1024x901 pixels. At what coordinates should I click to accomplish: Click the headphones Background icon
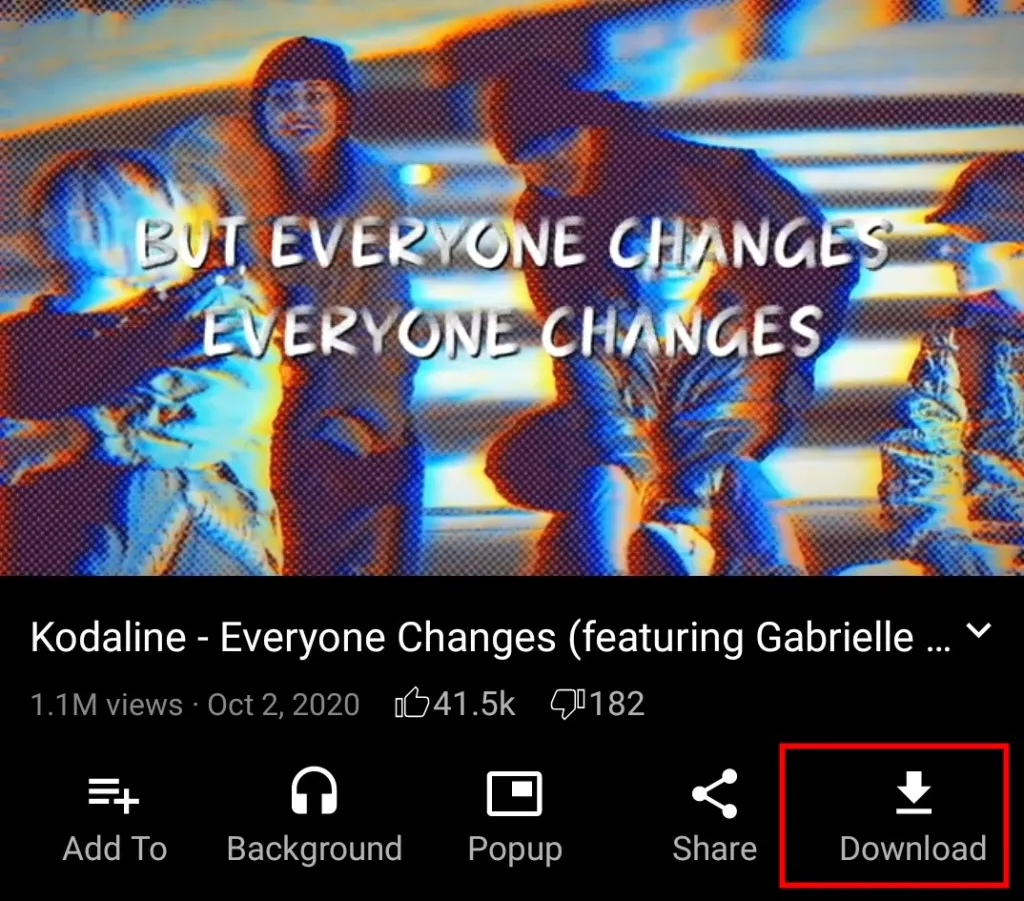pos(314,791)
